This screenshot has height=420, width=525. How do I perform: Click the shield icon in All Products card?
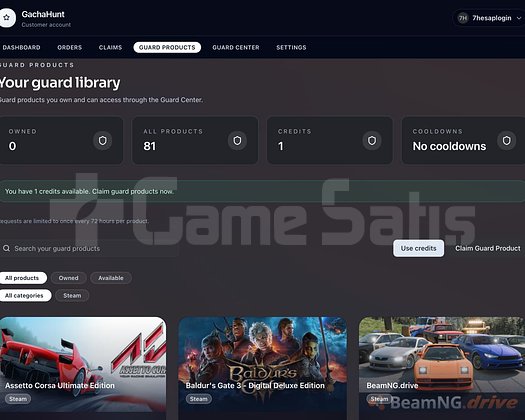click(237, 141)
